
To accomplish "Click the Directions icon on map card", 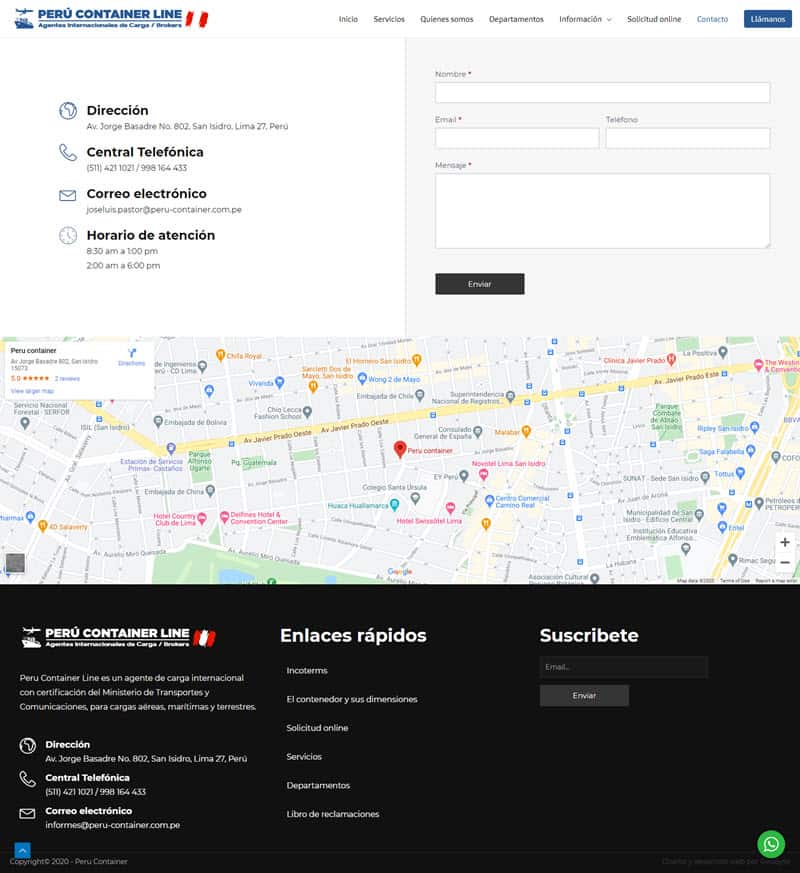I will (132, 355).
